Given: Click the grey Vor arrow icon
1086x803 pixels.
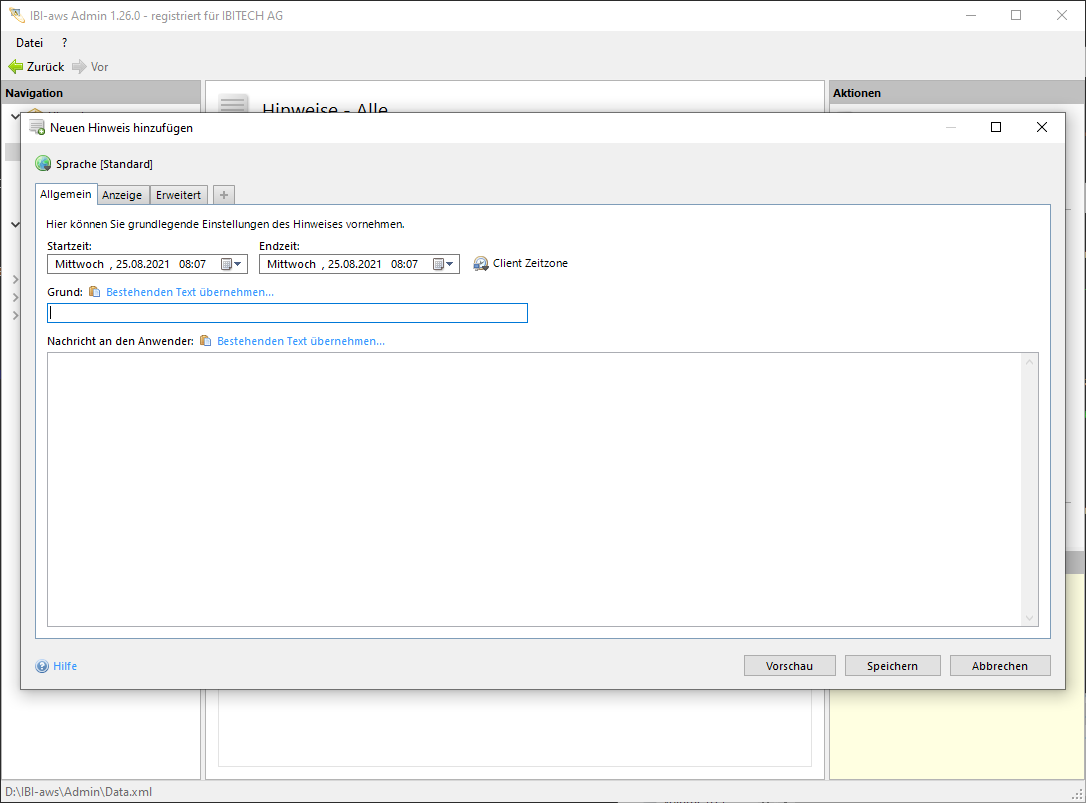Looking at the screenshot, I should point(79,67).
